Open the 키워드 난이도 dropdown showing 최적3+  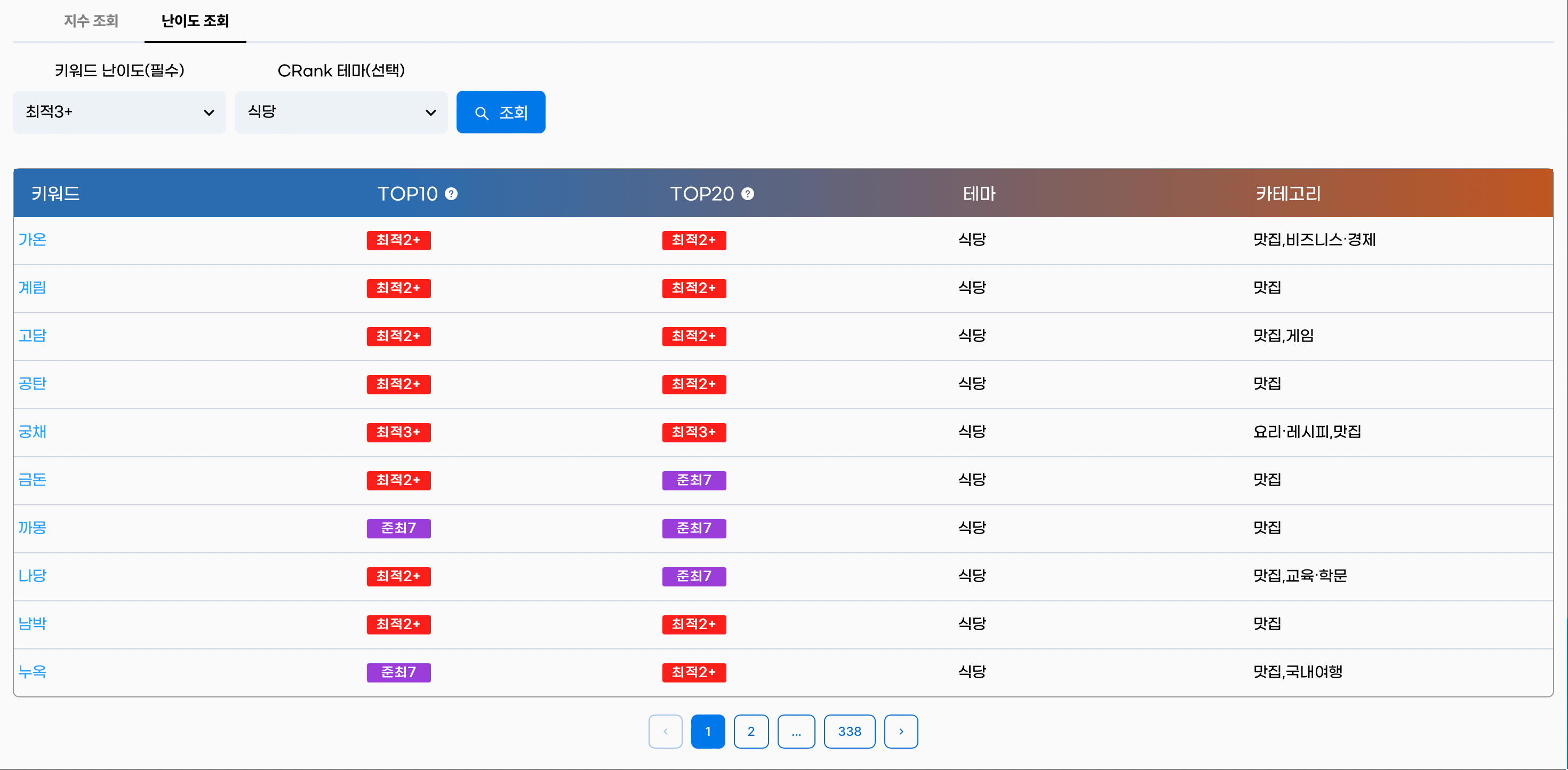tap(119, 112)
